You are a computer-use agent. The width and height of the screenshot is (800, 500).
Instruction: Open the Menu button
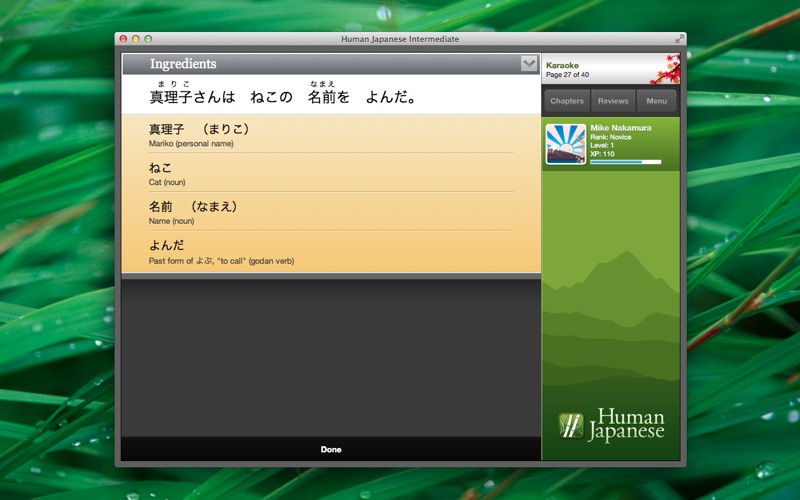[x=656, y=101]
